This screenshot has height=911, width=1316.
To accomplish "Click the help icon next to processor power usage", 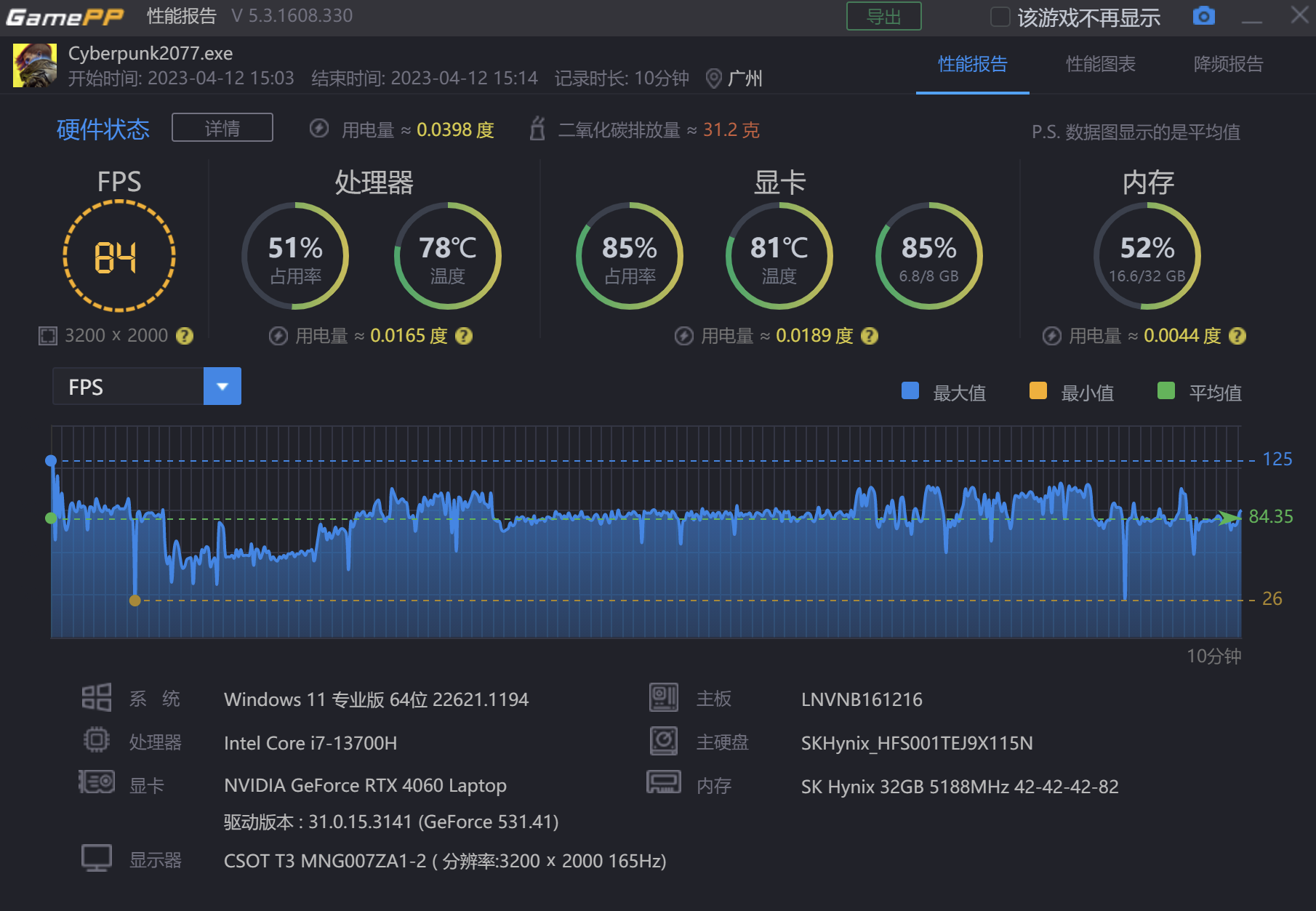I will click(x=464, y=336).
